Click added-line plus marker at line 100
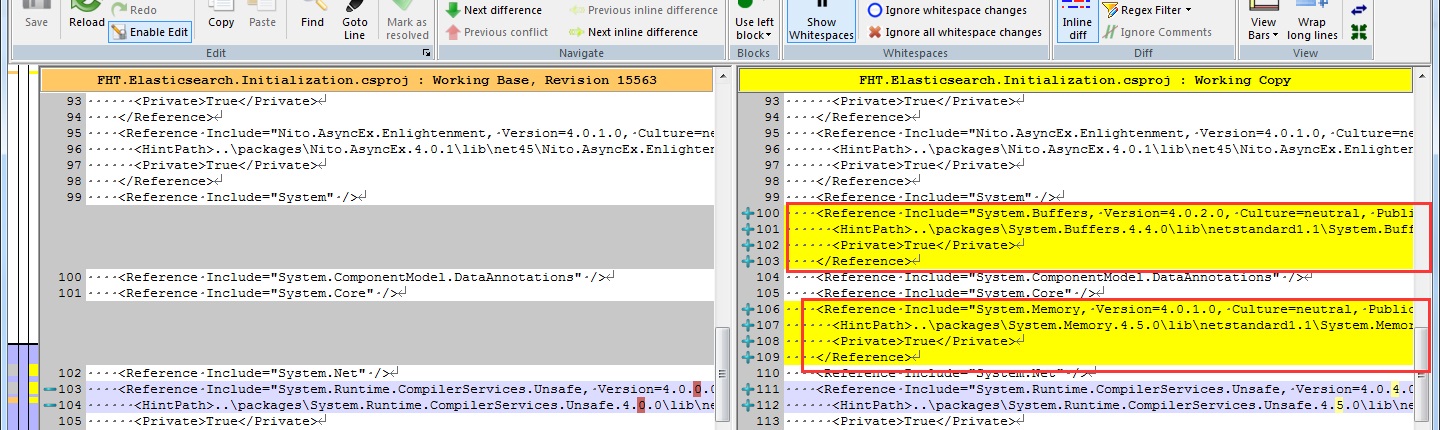 [747, 213]
